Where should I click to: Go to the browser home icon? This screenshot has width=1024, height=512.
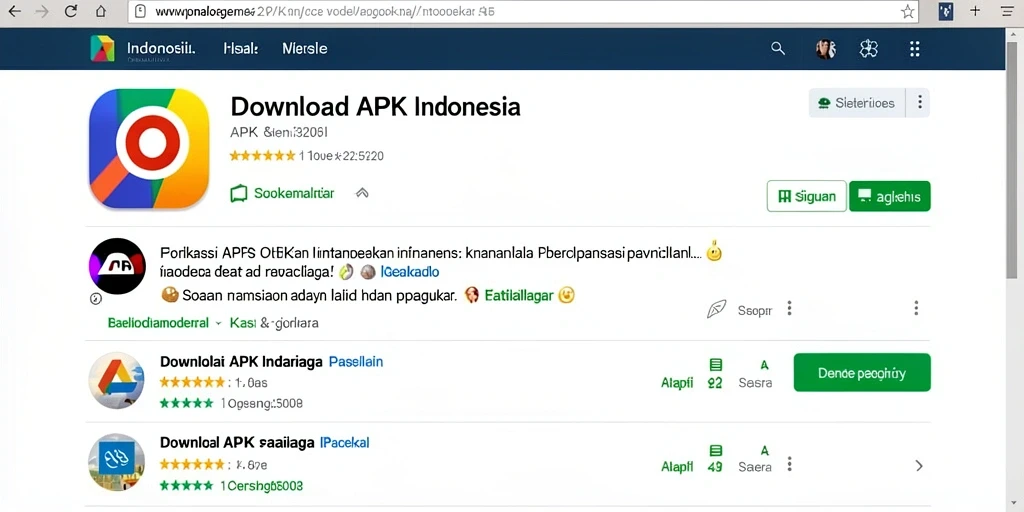[x=101, y=11]
